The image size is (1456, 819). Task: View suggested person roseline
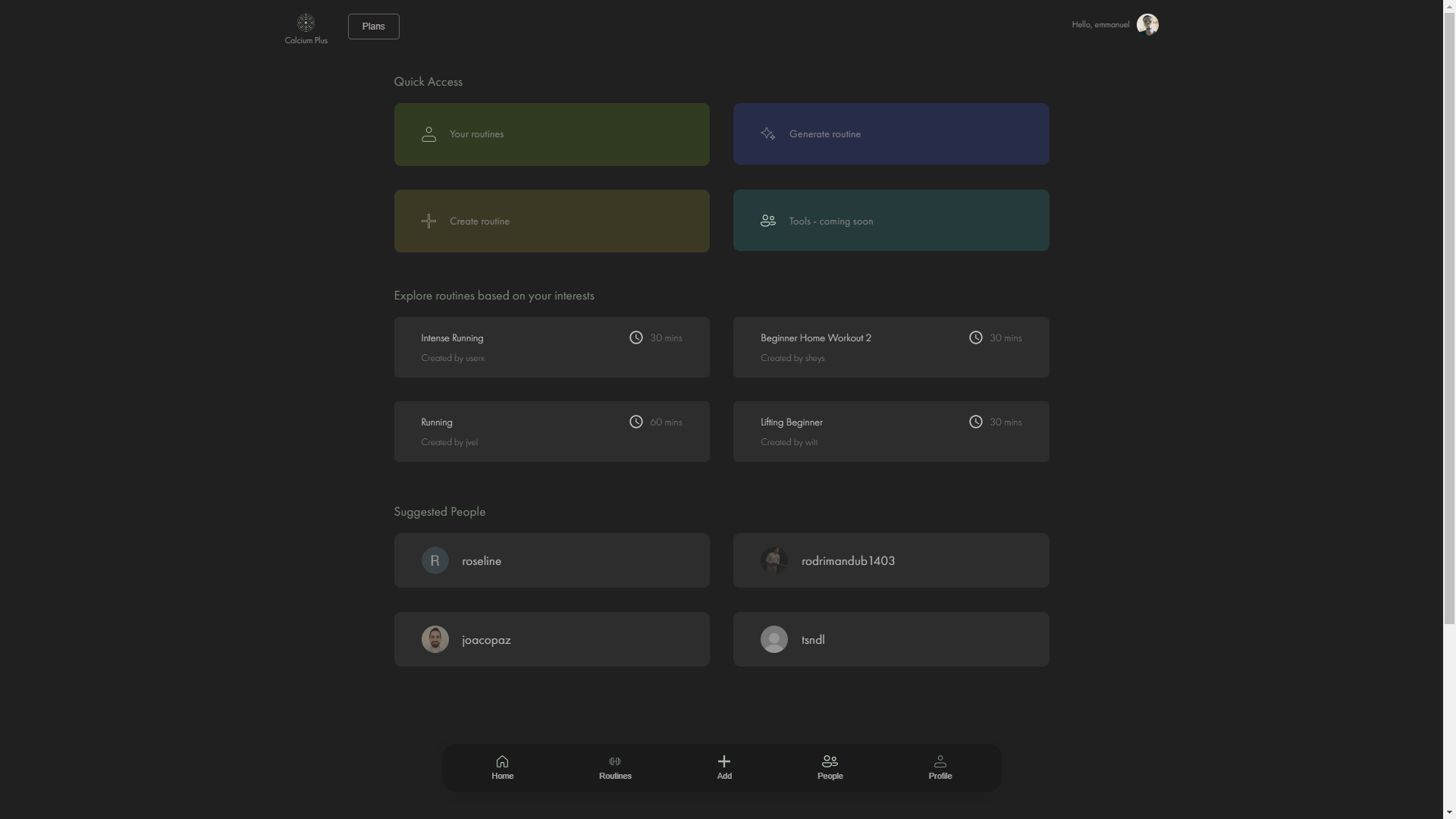[551, 560]
